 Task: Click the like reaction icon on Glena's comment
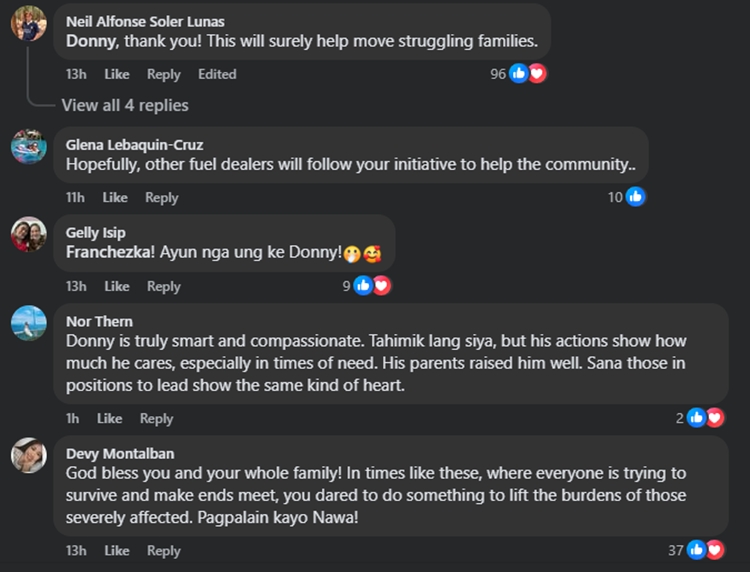point(635,197)
